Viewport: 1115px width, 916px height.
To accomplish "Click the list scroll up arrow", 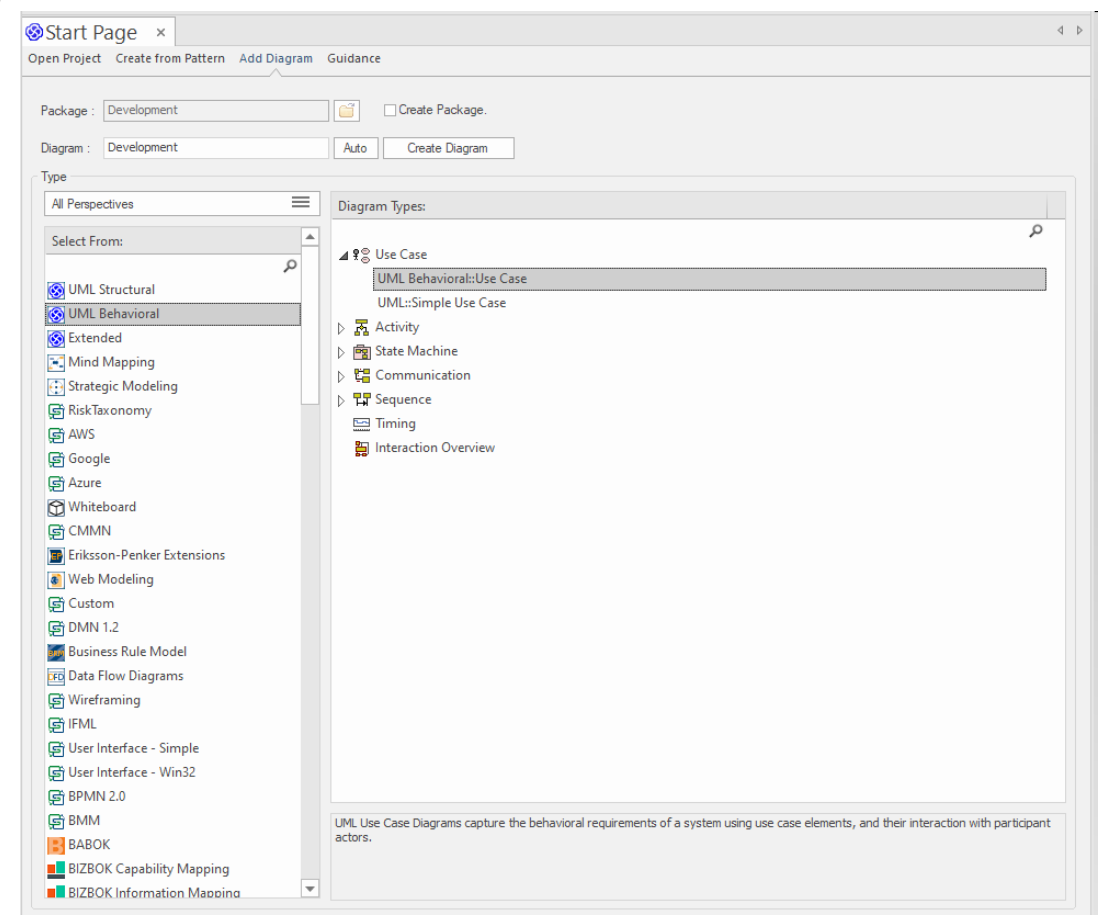I will [x=310, y=237].
